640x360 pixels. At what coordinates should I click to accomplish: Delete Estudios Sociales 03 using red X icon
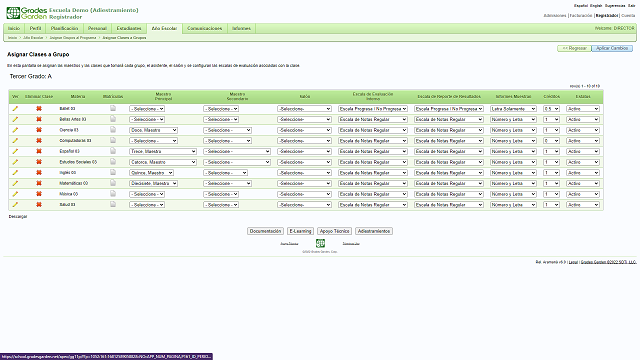39,162
